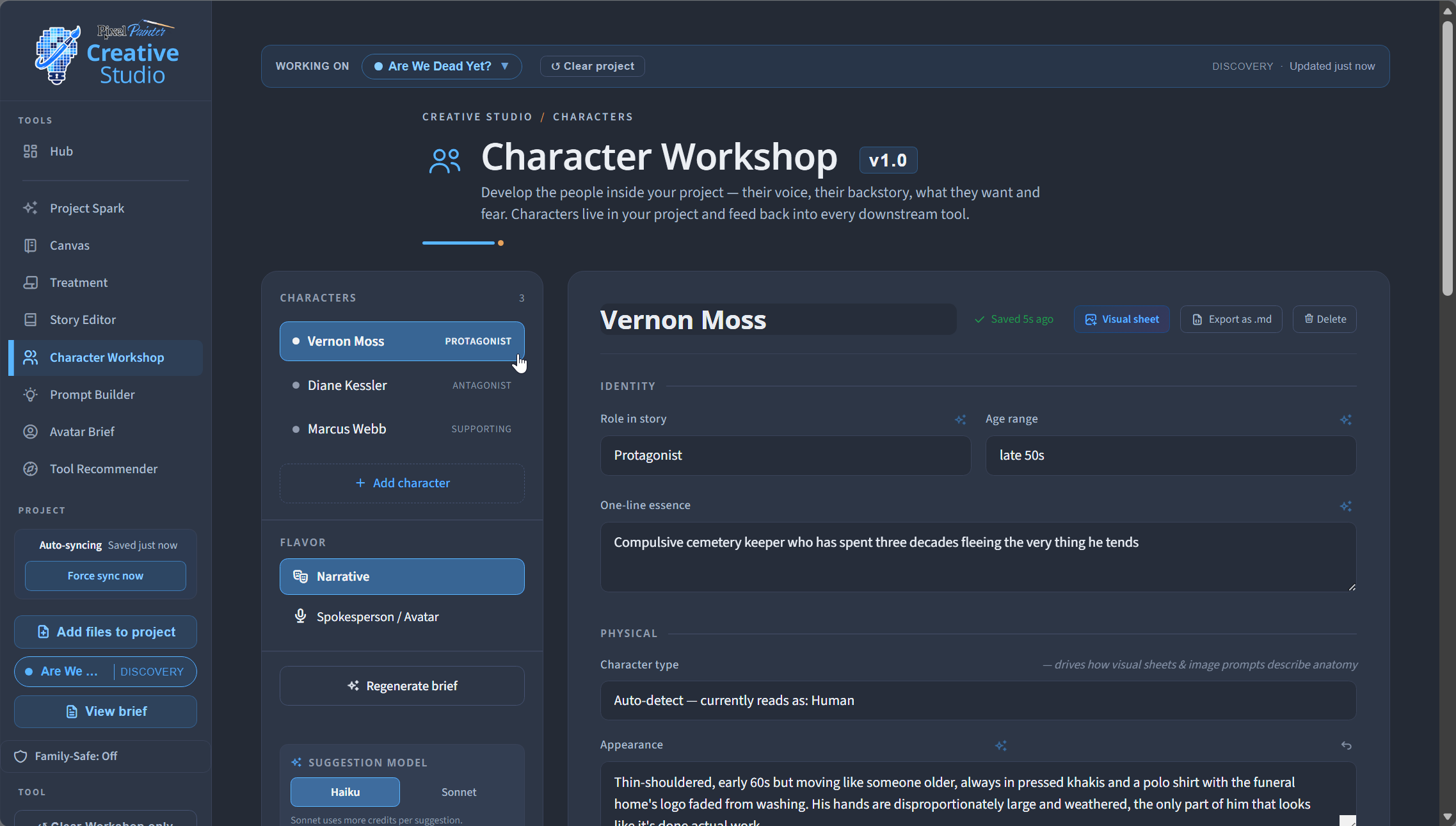Click the page vertical scrollbar thumb
The height and width of the screenshot is (826, 1456).
pyautogui.click(x=1448, y=159)
